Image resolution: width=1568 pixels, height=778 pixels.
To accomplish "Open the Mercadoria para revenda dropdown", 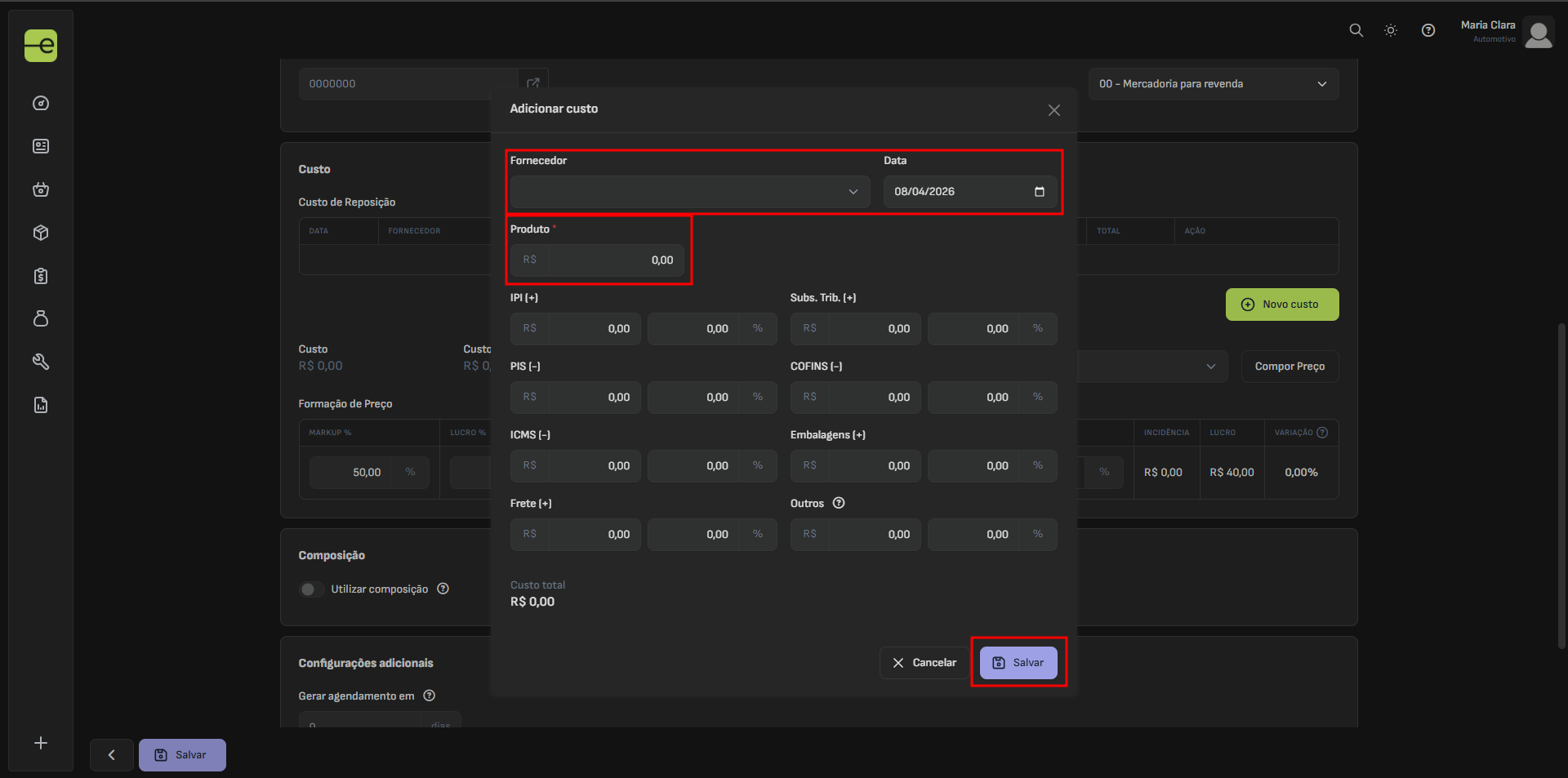I will (1213, 84).
